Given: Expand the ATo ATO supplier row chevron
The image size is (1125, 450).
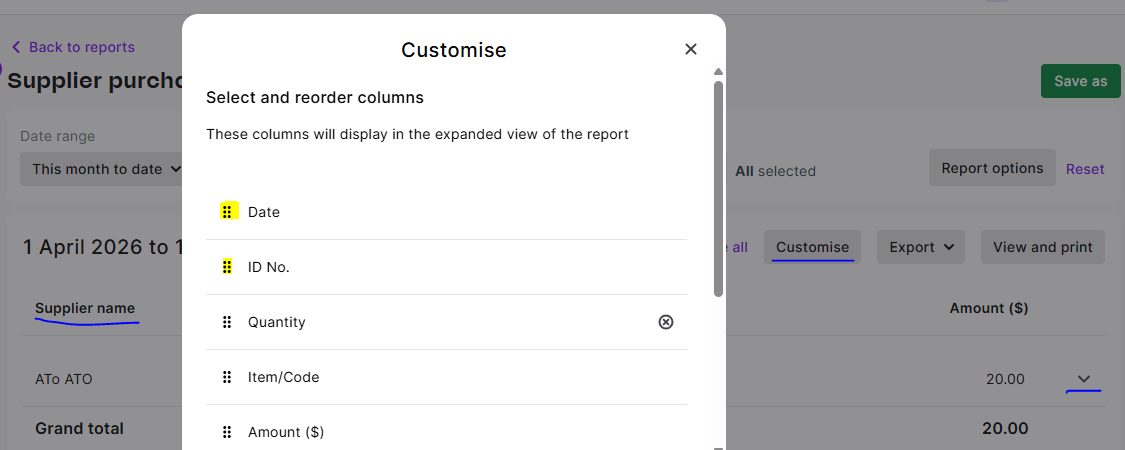Looking at the screenshot, I should (x=1084, y=379).
